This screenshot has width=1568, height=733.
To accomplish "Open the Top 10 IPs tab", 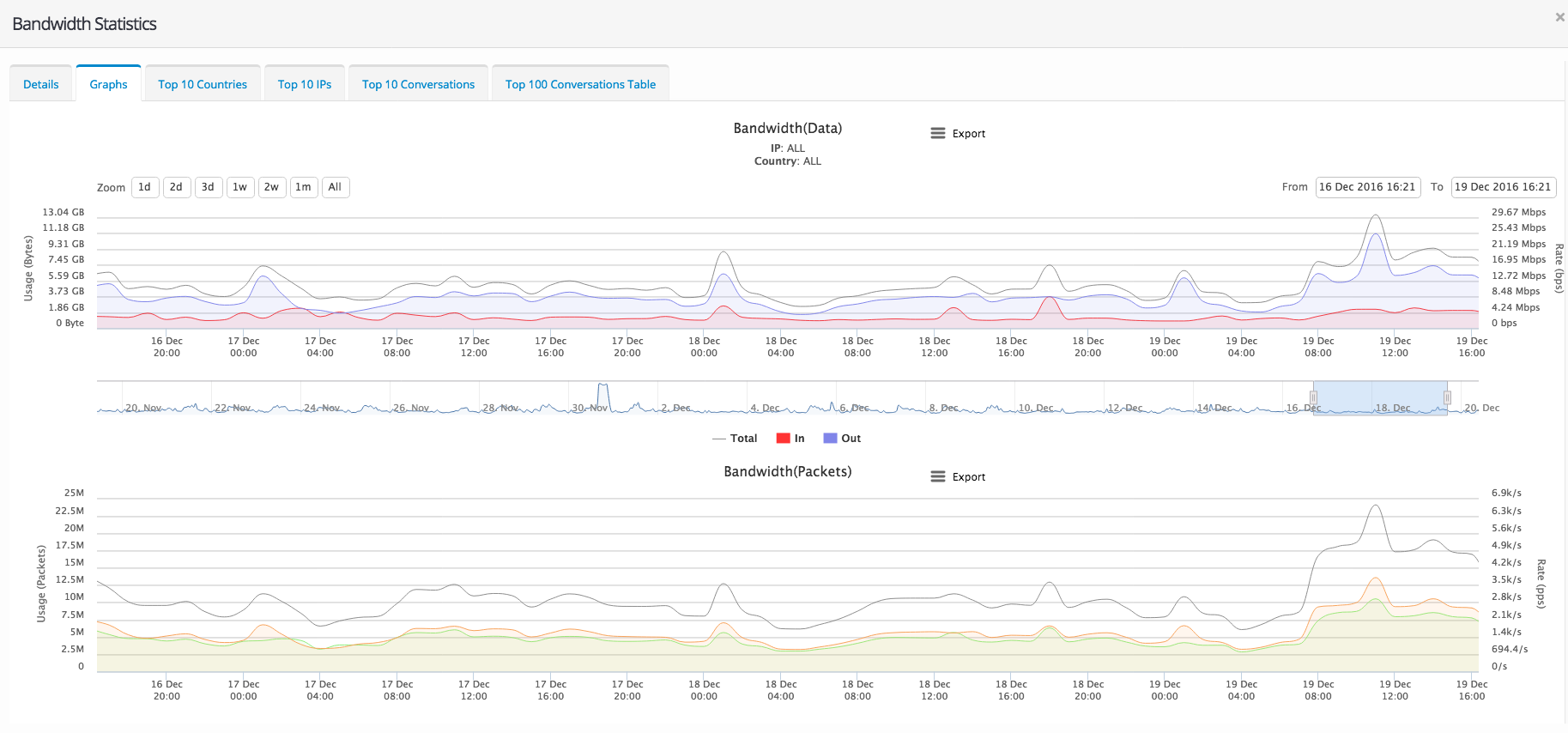I will tap(305, 84).
